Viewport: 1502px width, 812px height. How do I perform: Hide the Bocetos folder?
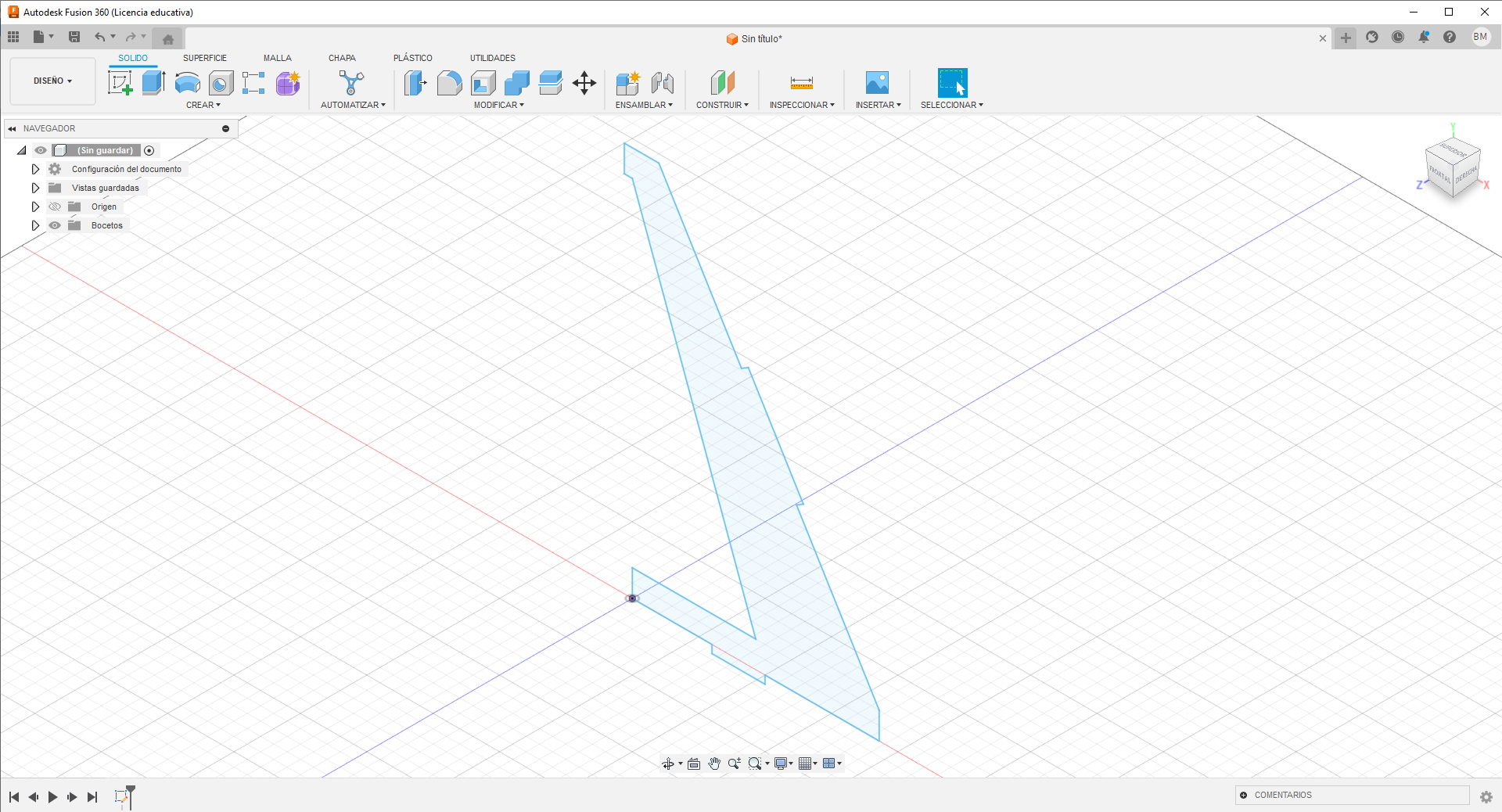click(x=55, y=225)
